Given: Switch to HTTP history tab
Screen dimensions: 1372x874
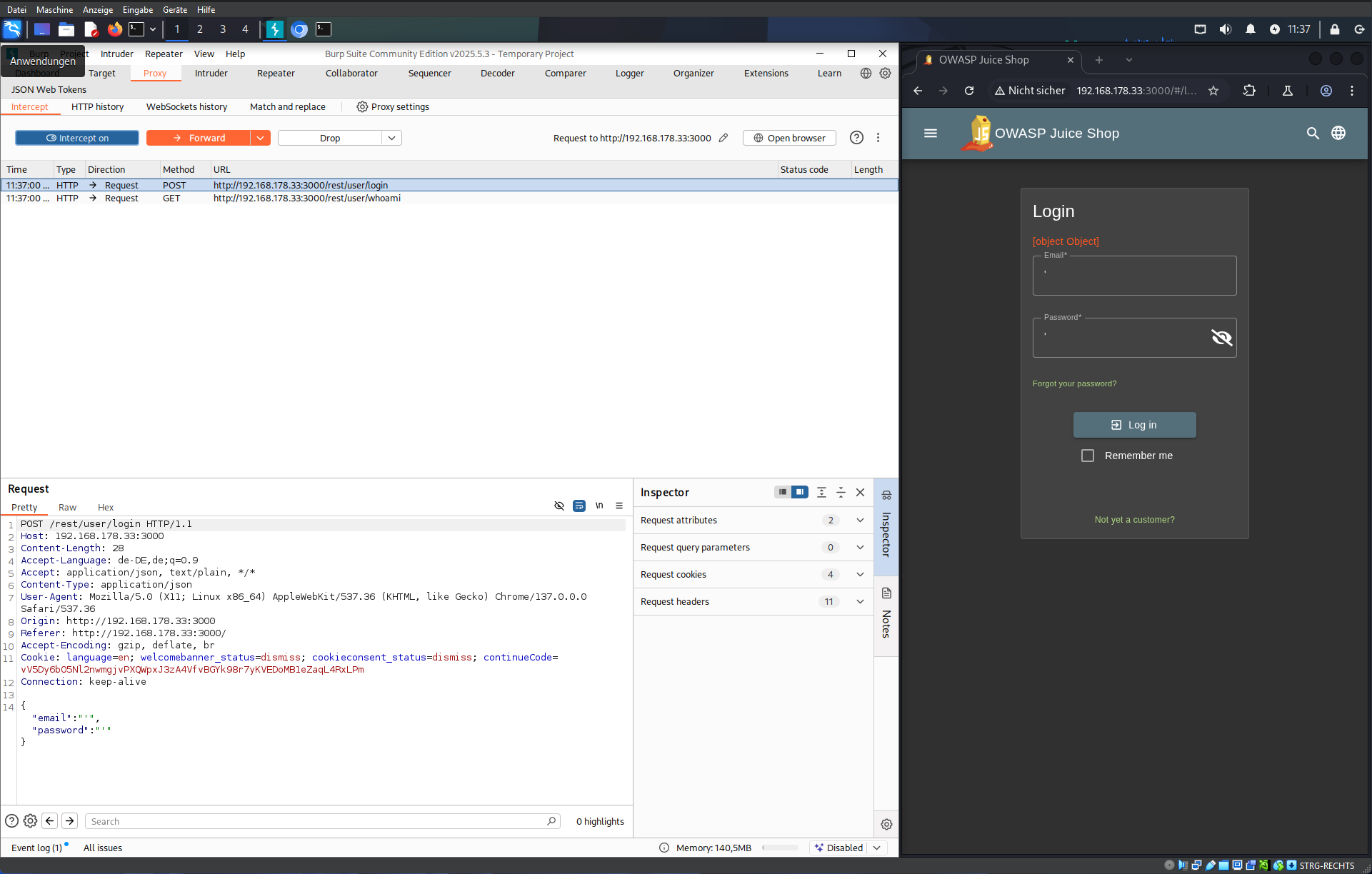Looking at the screenshot, I should pos(97,106).
